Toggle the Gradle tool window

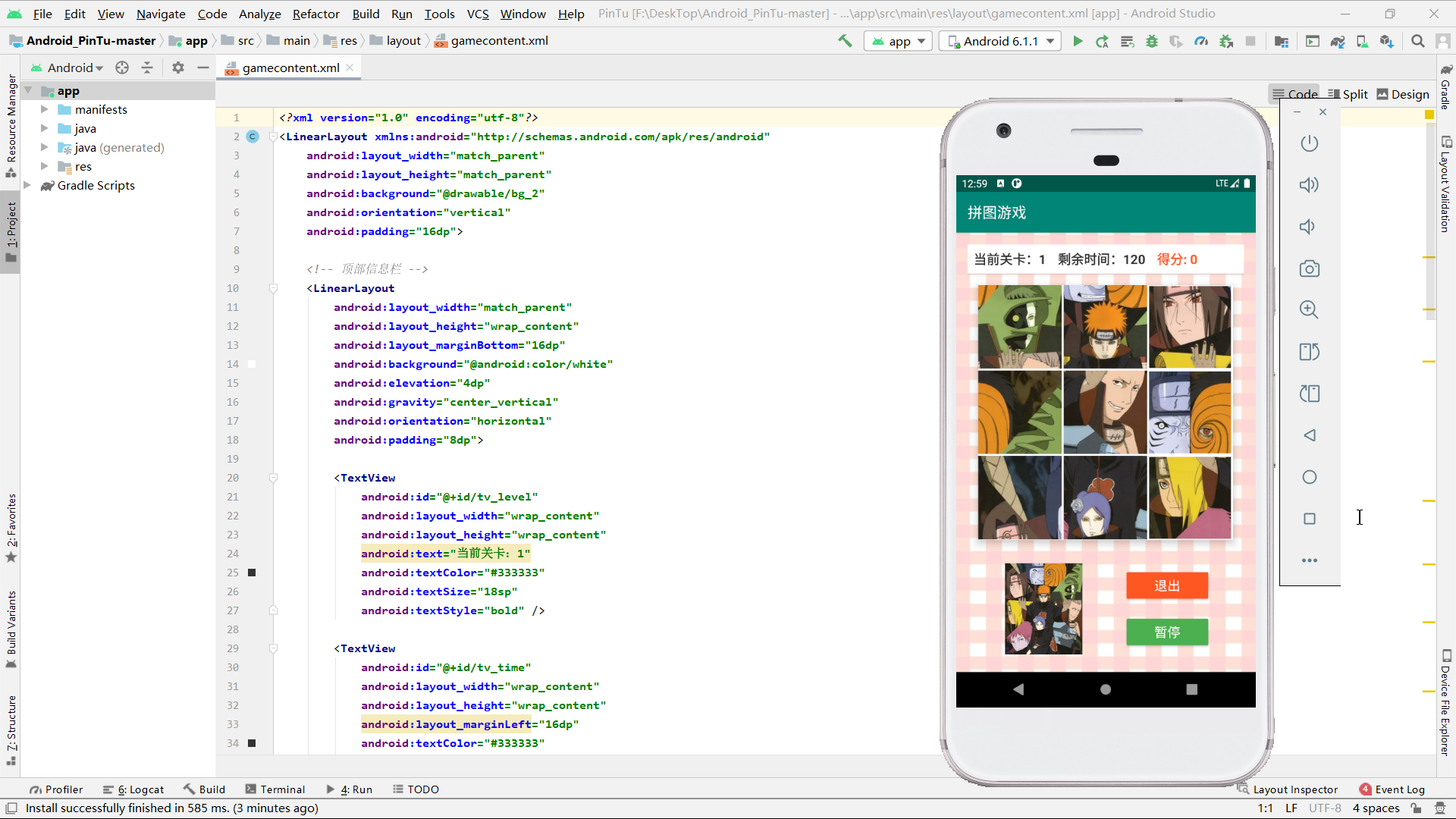(1445, 87)
